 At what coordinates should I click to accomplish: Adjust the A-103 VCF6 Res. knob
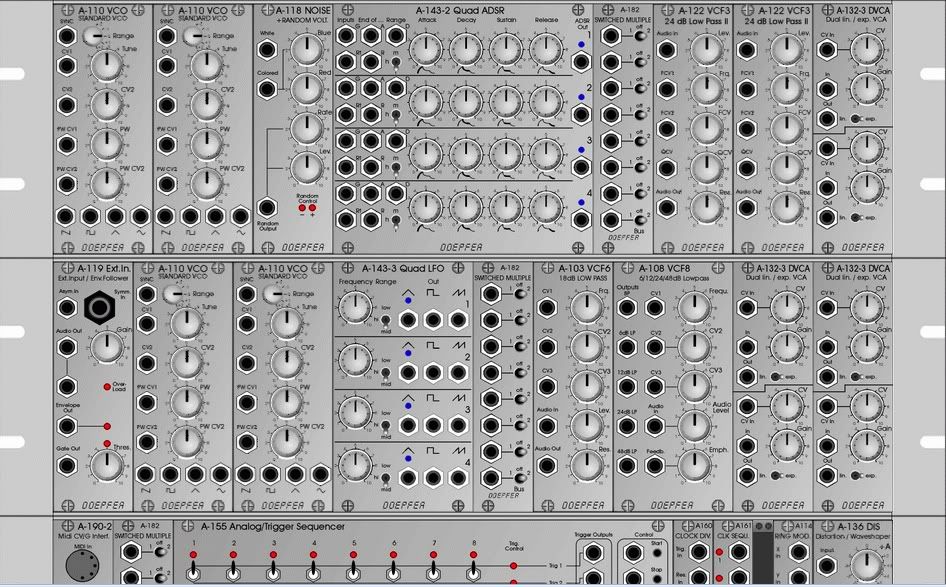pos(587,466)
